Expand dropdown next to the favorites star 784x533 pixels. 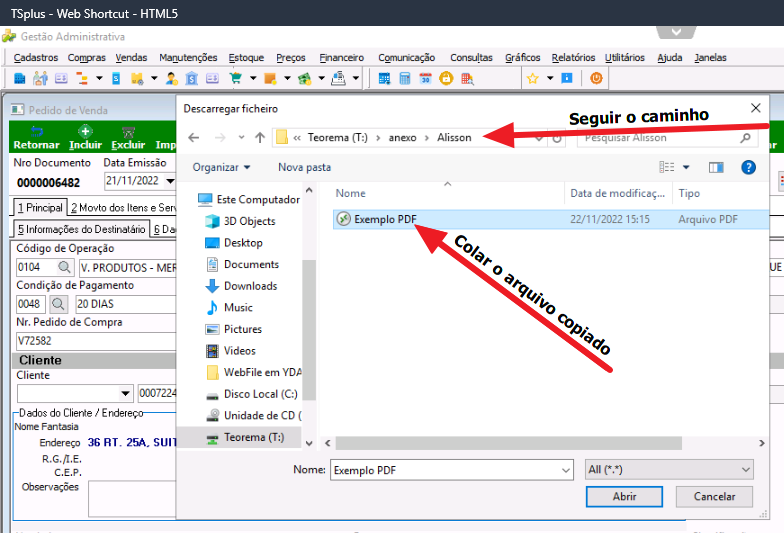pyautogui.click(x=550, y=78)
